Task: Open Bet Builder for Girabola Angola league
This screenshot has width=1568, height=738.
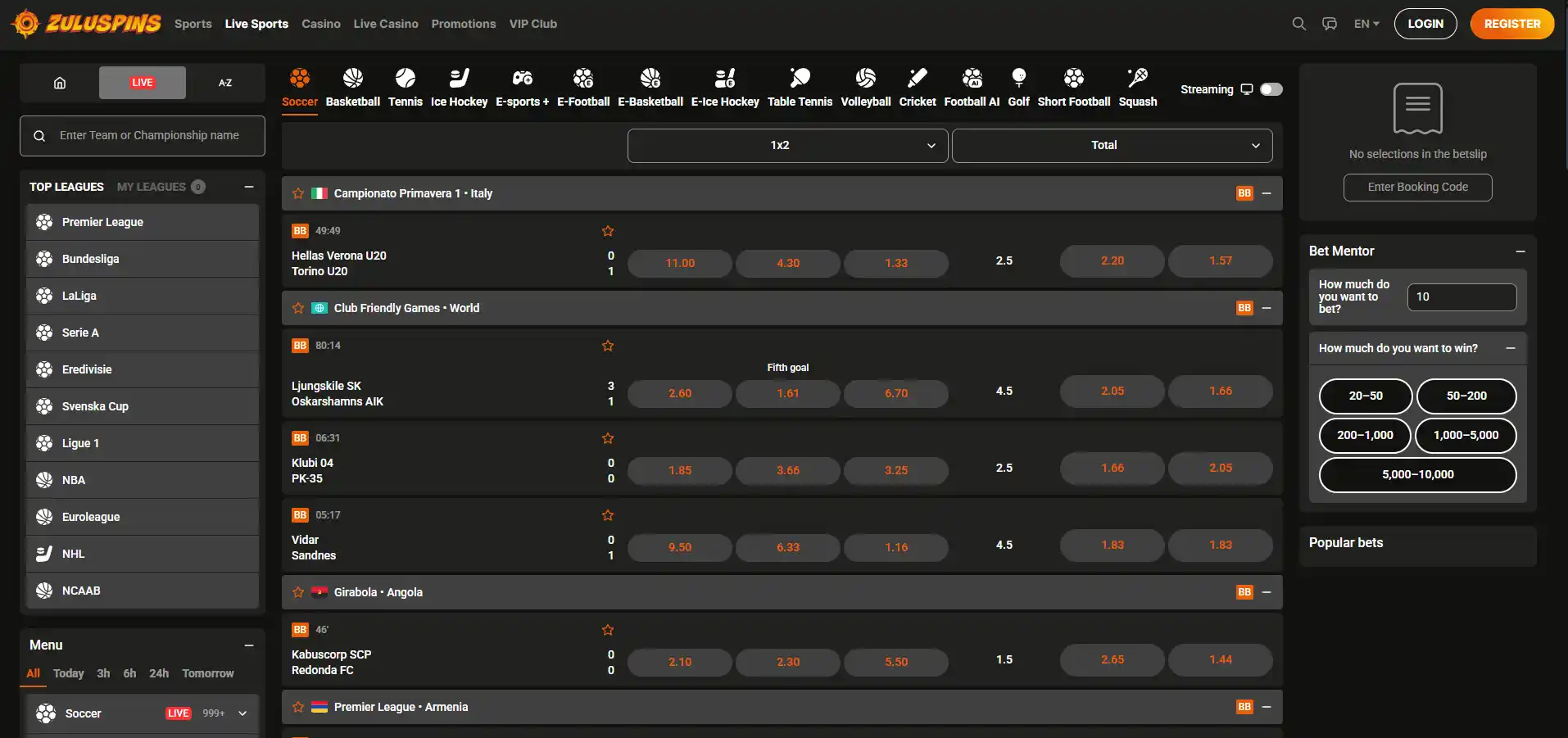Action: click(x=1244, y=592)
